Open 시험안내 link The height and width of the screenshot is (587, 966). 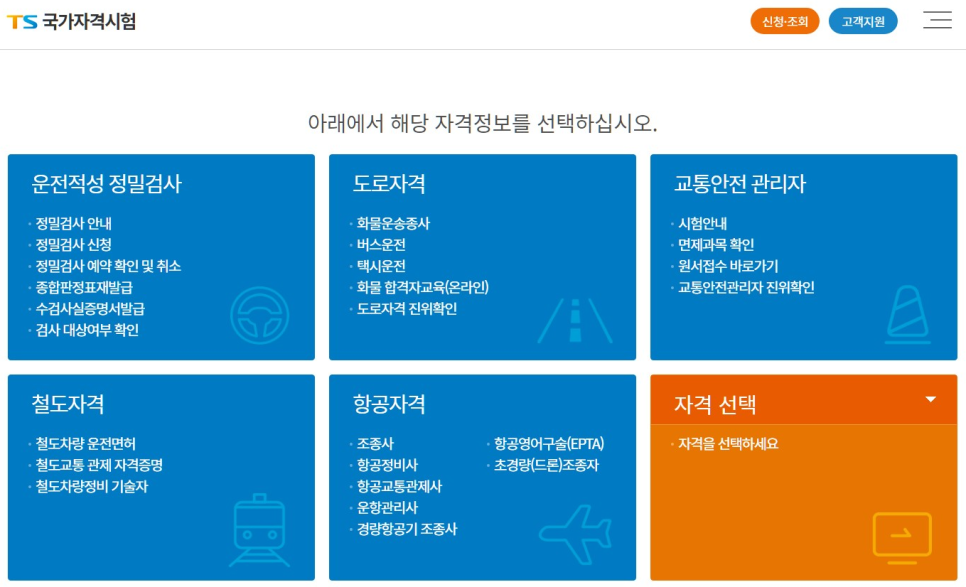coord(702,224)
